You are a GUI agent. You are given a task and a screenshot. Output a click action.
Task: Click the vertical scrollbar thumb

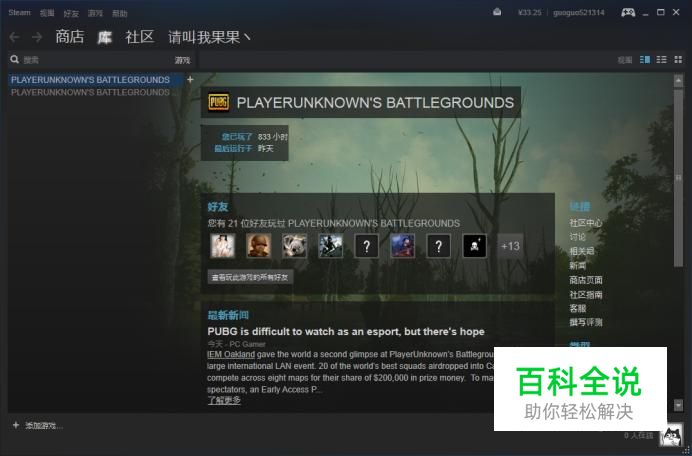pyautogui.click(x=678, y=177)
